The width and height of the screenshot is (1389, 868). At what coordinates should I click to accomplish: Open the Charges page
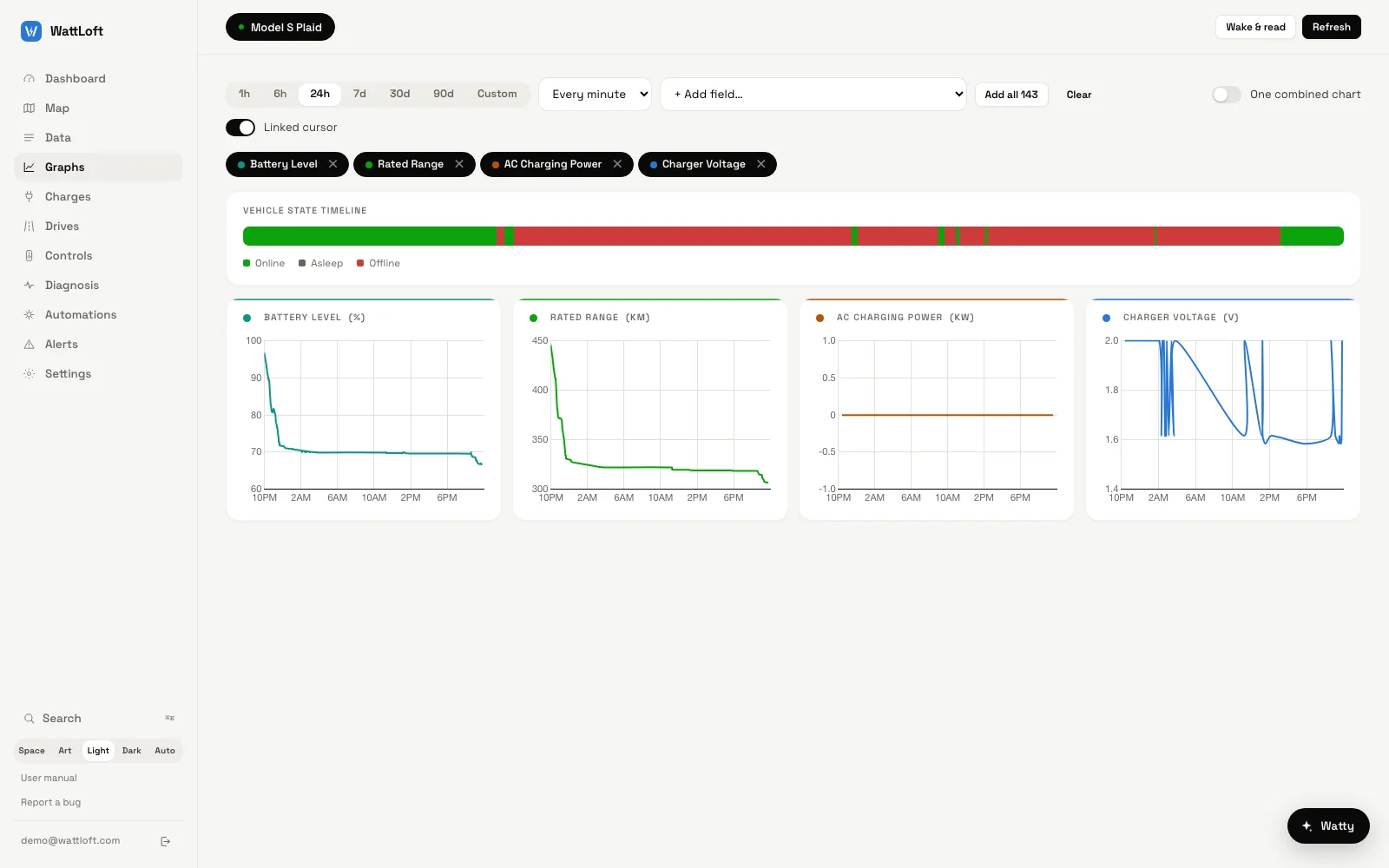pyautogui.click(x=98, y=197)
